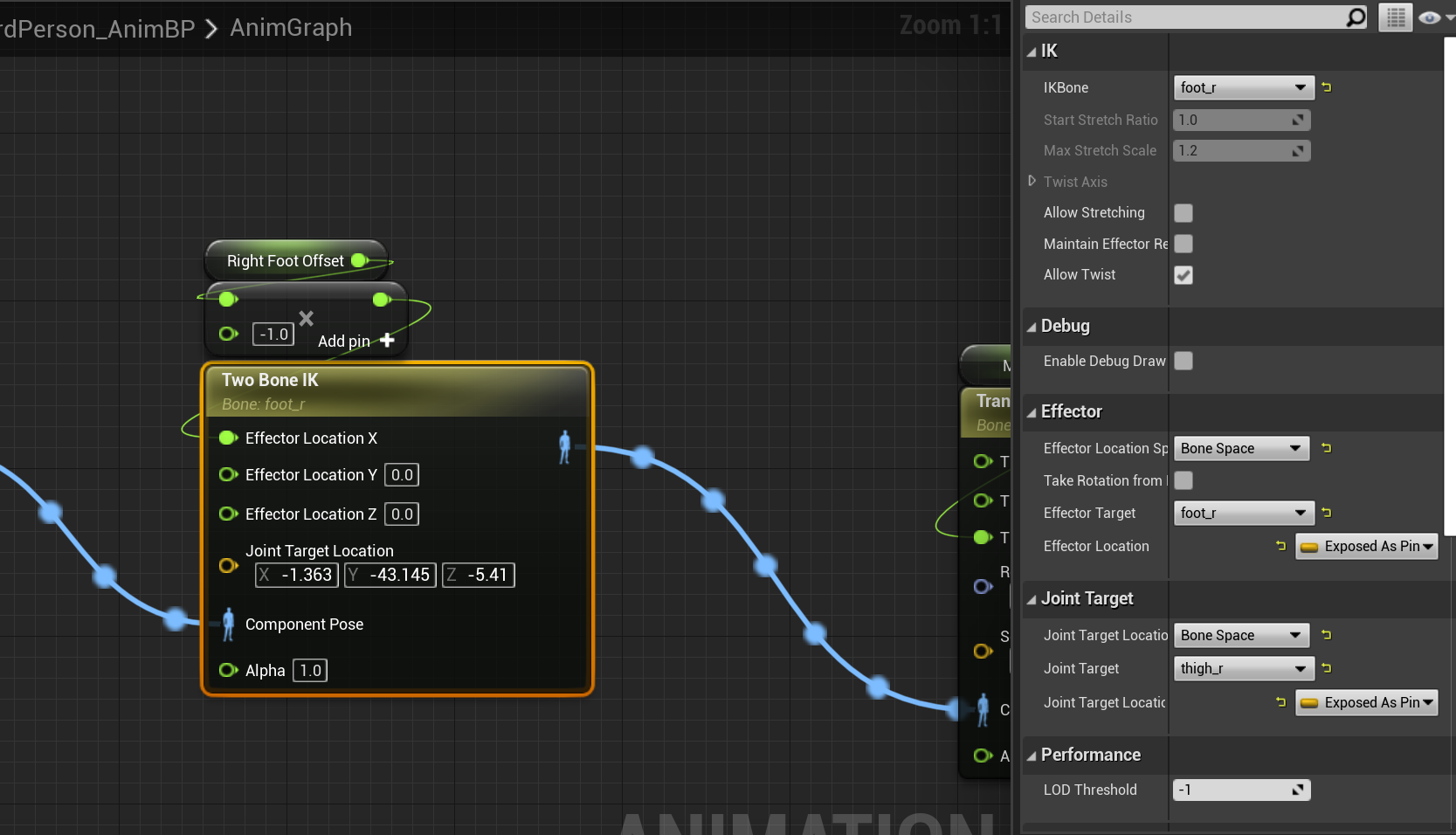Viewport: 1456px width, 835px height.
Task: Click multiply node top-left input pin
Action: coord(228,300)
